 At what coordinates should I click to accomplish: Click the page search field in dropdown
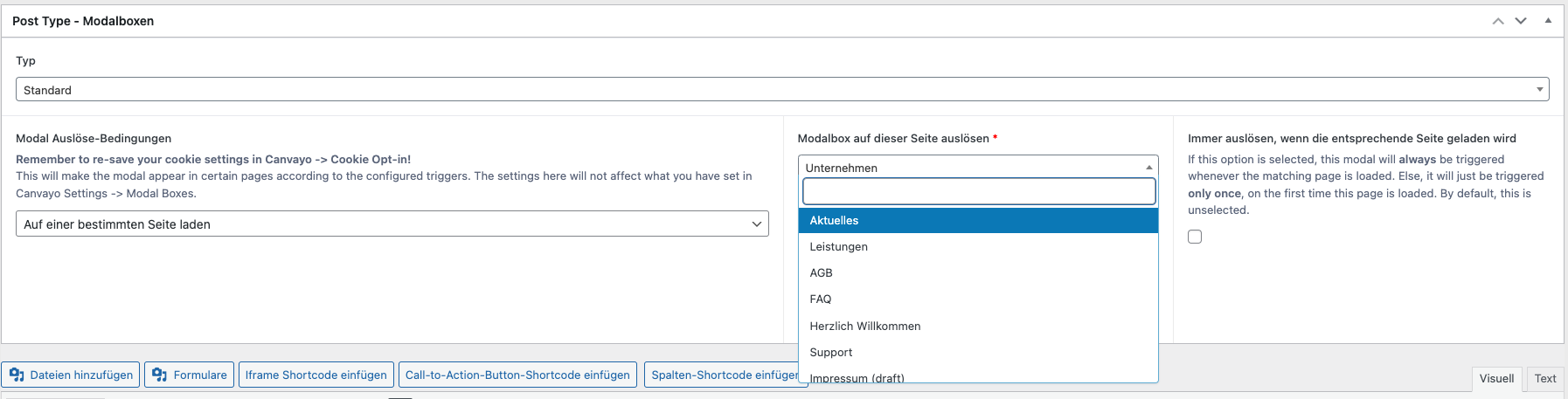(x=978, y=191)
